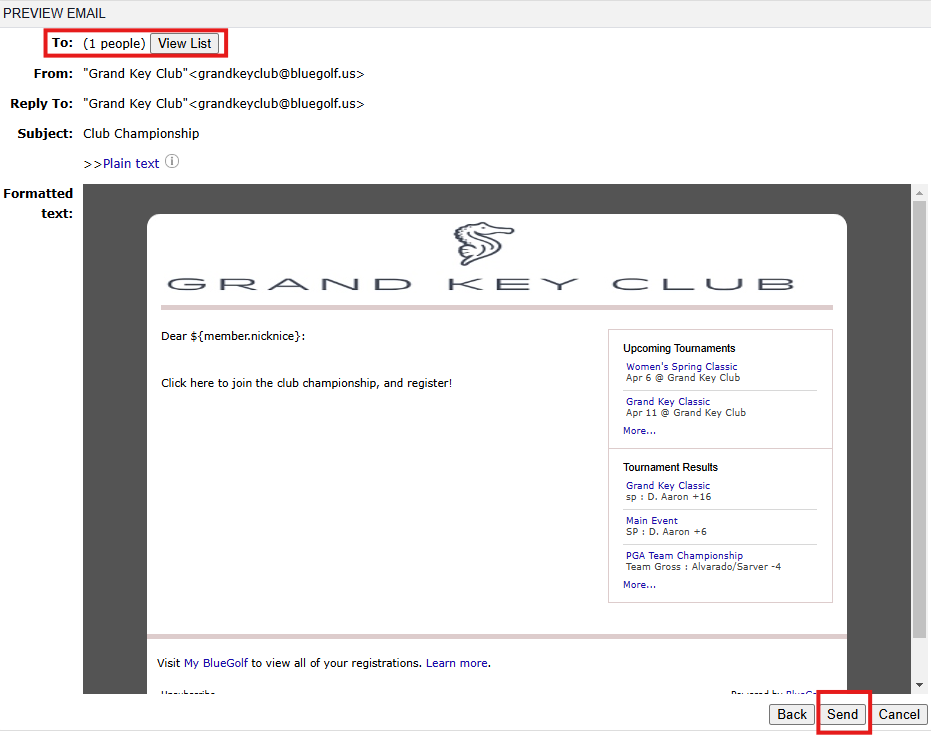The image size is (931, 735).
Task: Click the recipient count (1 people)
Action: pos(114,43)
